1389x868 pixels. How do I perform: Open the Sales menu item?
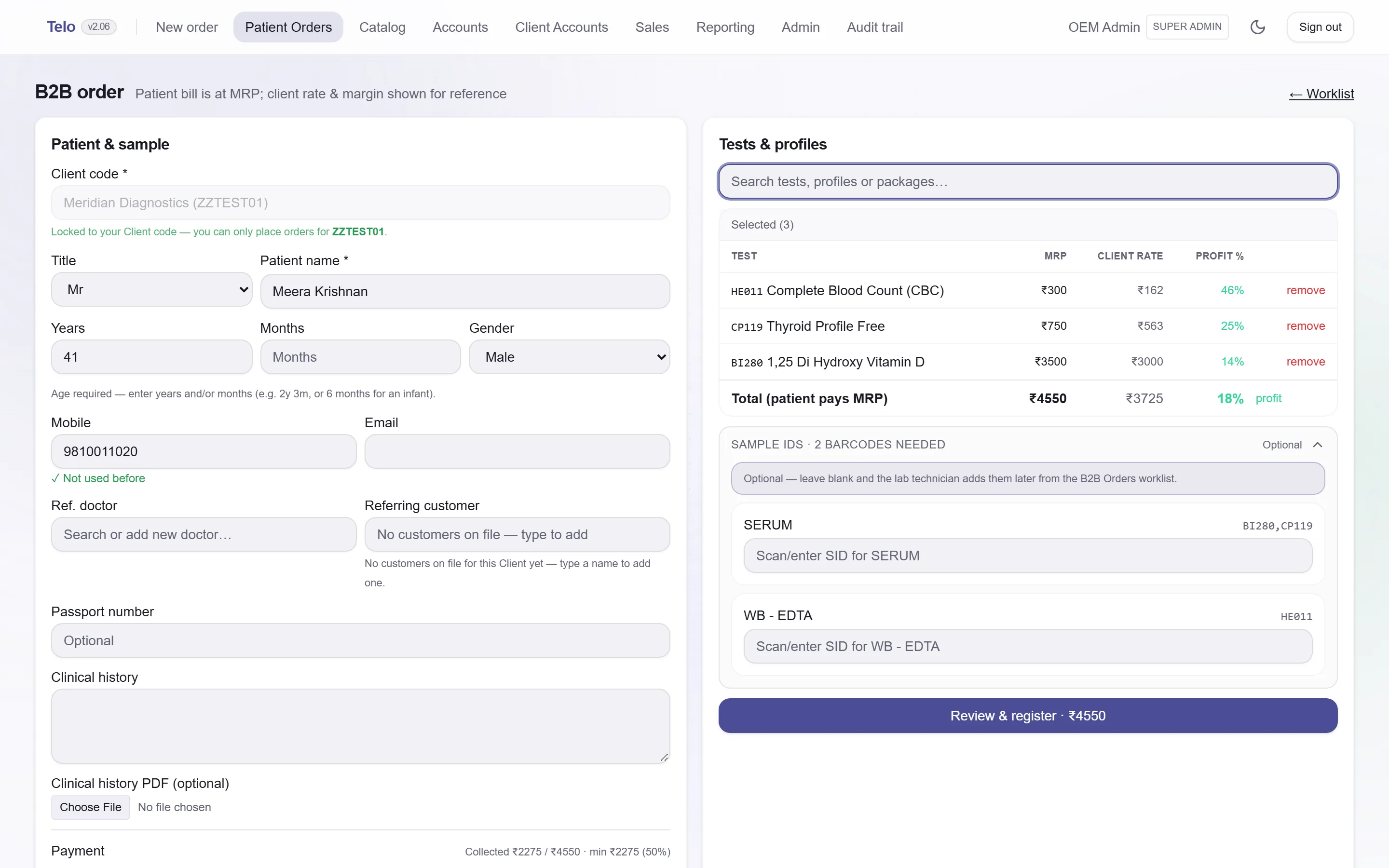[x=652, y=27]
